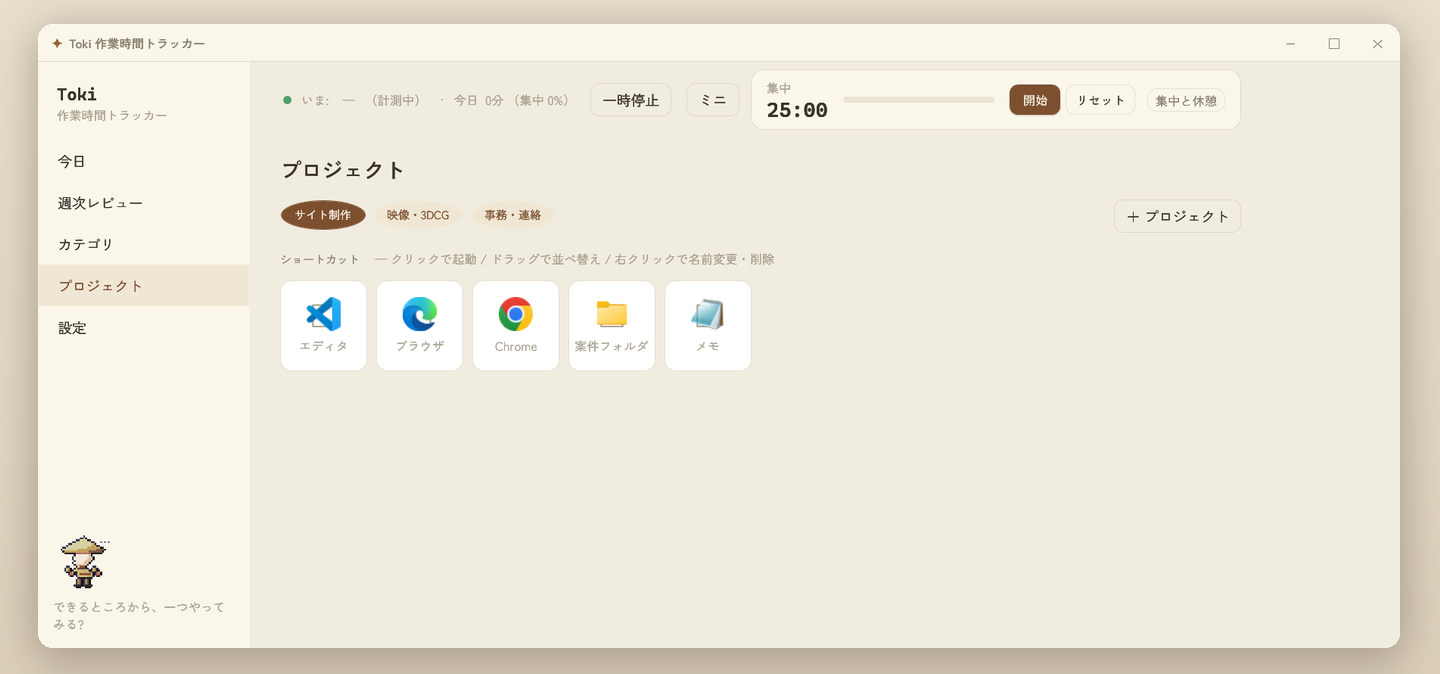Click the green tracking status dot
The height and width of the screenshot is (674, 1440).
click(x=287, y=100)
